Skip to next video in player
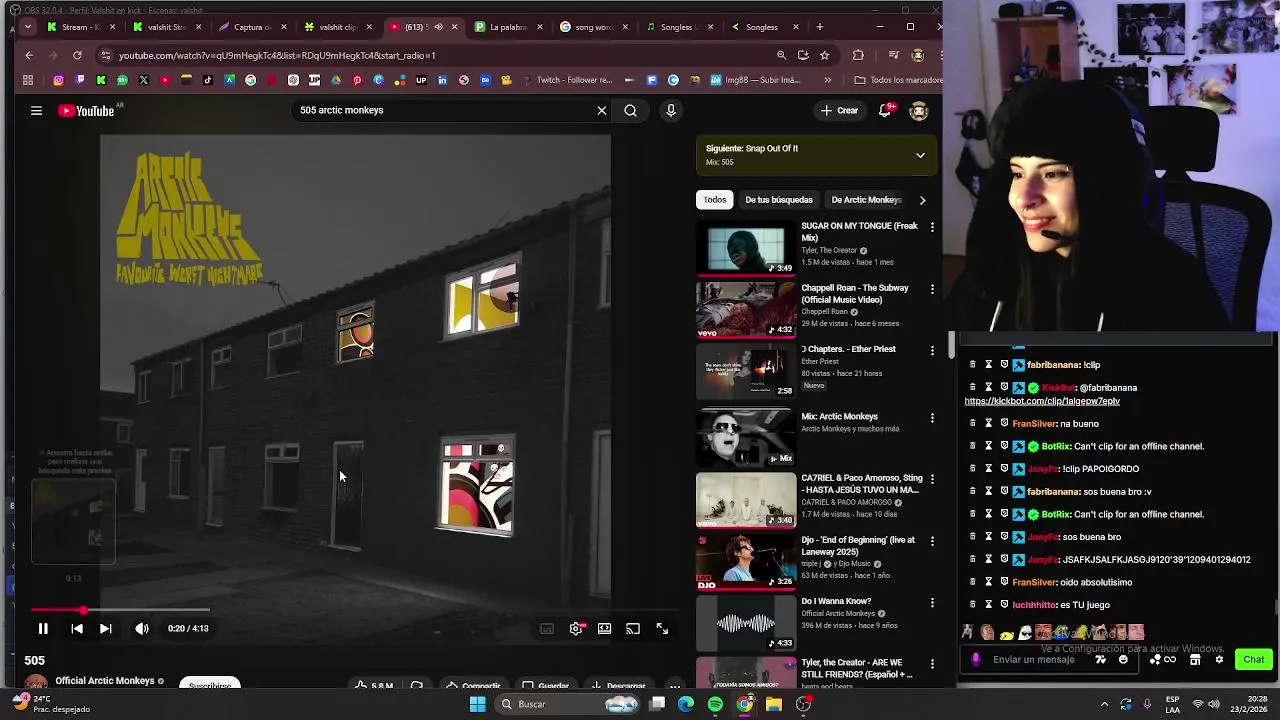The height and width of the screenshot is (720, 1280). click(105, 629)
